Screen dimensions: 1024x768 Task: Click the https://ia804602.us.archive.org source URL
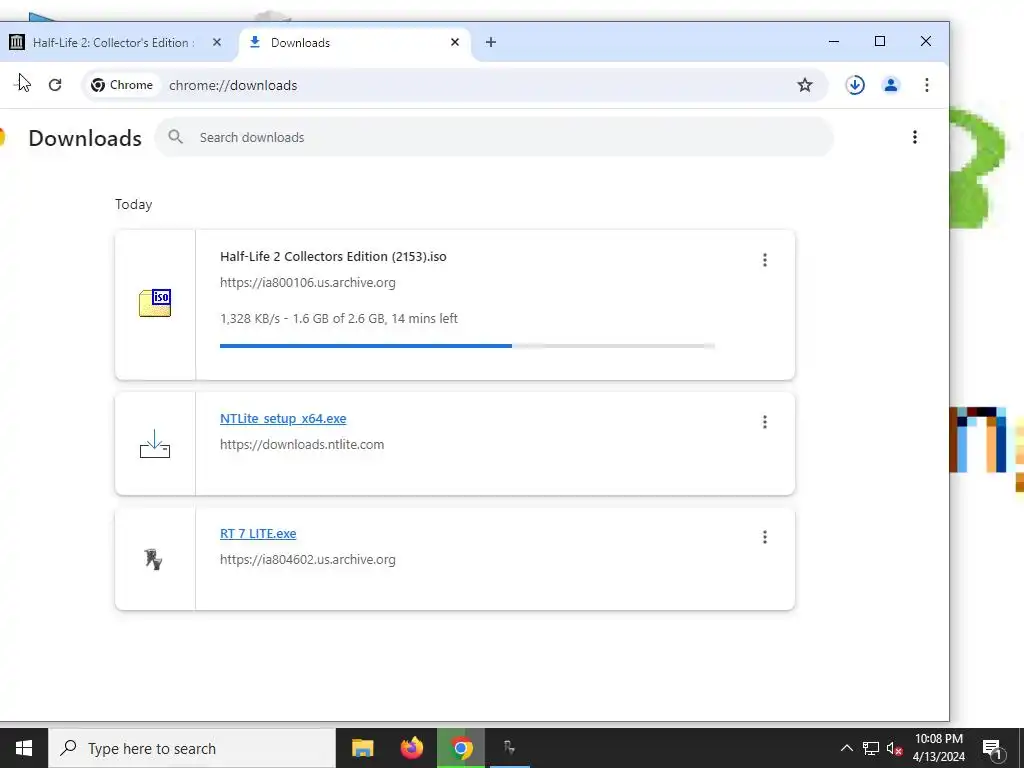(308, 560)
